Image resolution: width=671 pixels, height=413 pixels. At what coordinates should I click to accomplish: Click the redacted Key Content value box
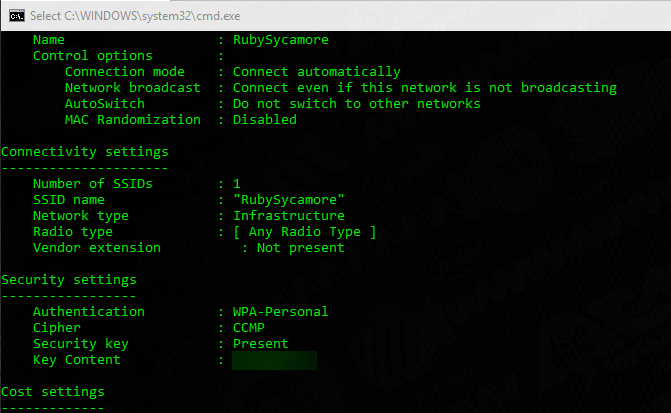(274, 360)
